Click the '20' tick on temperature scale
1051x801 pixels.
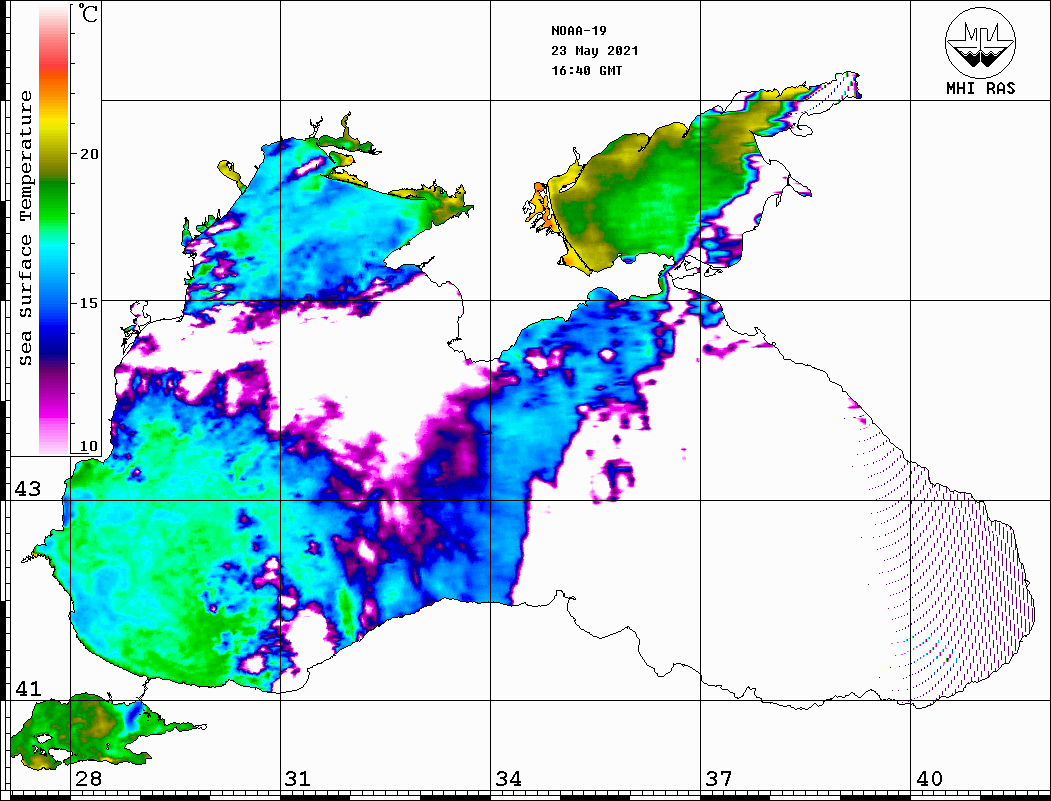89,154
